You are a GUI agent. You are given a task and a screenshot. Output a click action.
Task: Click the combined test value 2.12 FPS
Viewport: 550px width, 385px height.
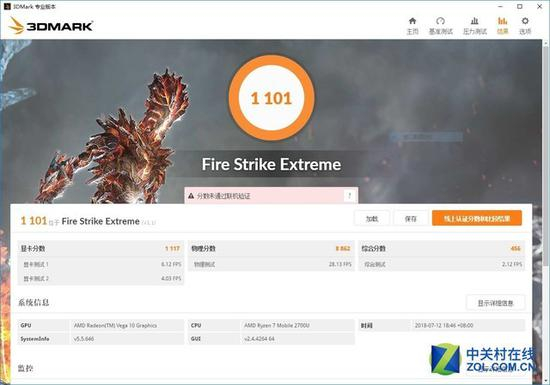coord(512,264)
